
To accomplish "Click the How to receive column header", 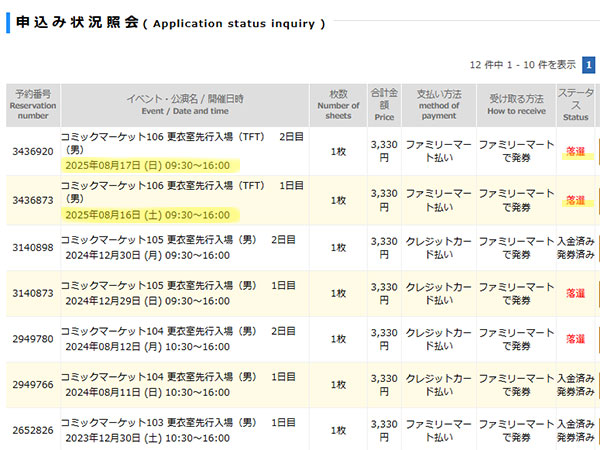I will (516, 105).
